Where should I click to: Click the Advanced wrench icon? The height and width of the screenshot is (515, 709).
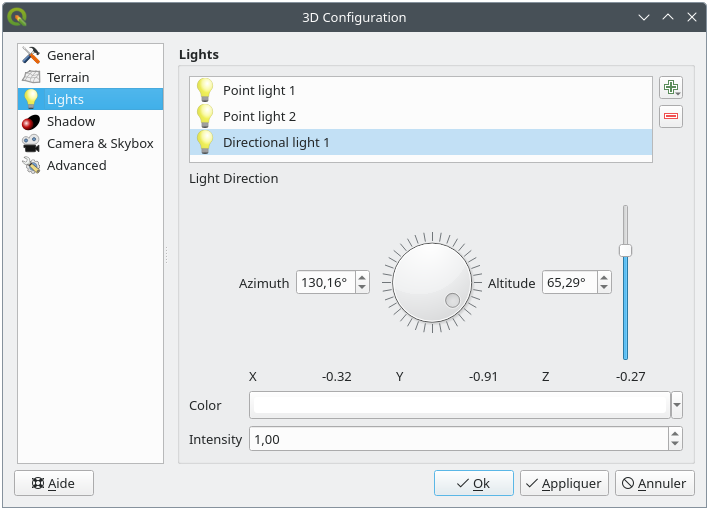pos(31,165)
